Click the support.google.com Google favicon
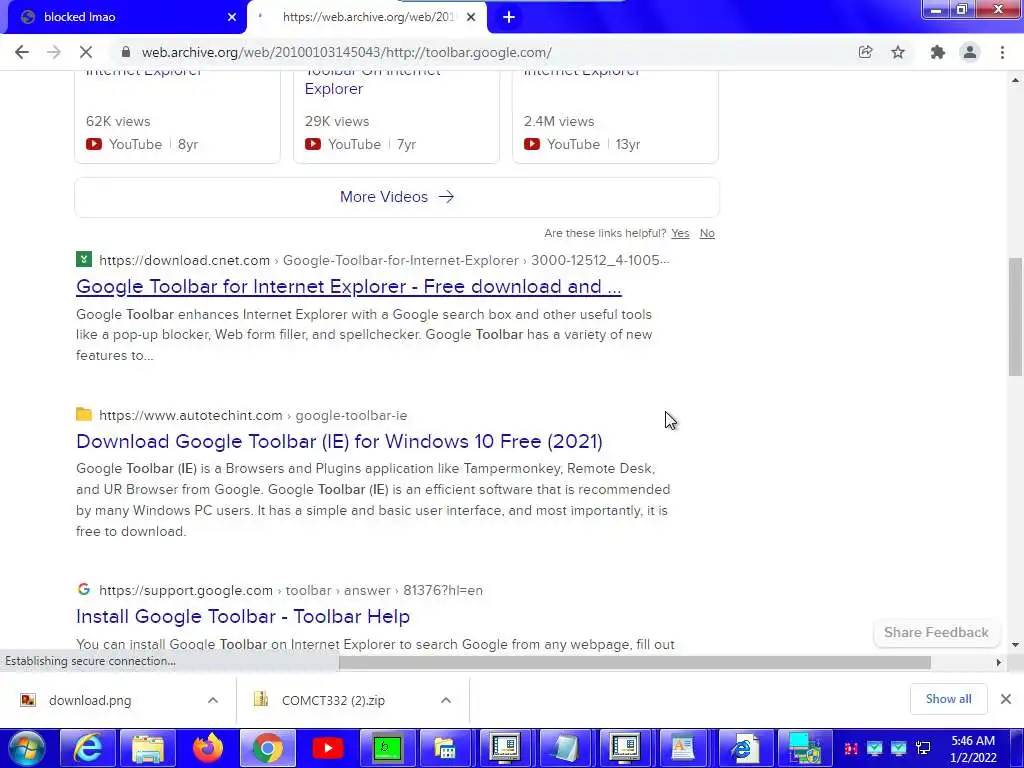Viewport: 1024px width, 768px height. coord(84,589)
